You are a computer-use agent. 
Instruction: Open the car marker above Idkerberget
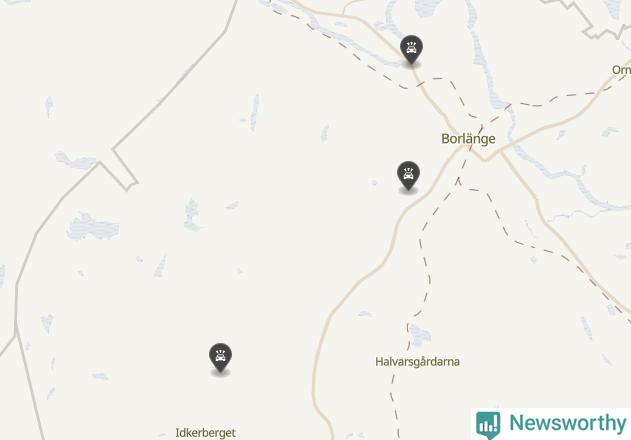(x=220, y=357)
